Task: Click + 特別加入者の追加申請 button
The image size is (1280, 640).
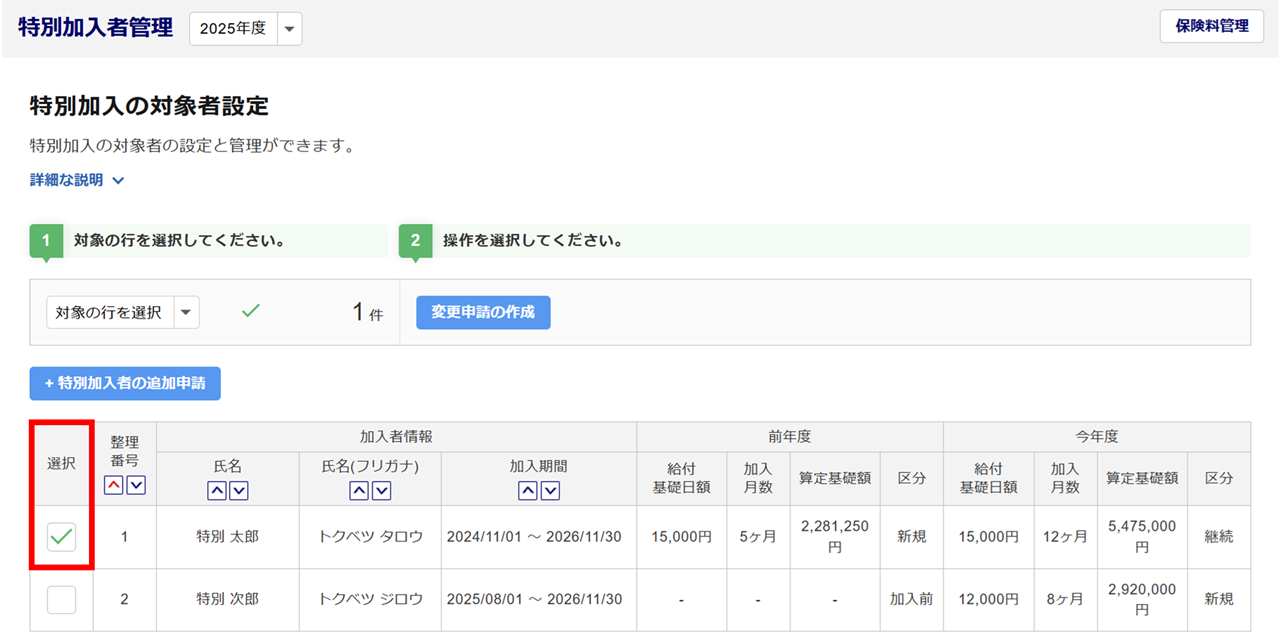Action: [x=125, y=383]
